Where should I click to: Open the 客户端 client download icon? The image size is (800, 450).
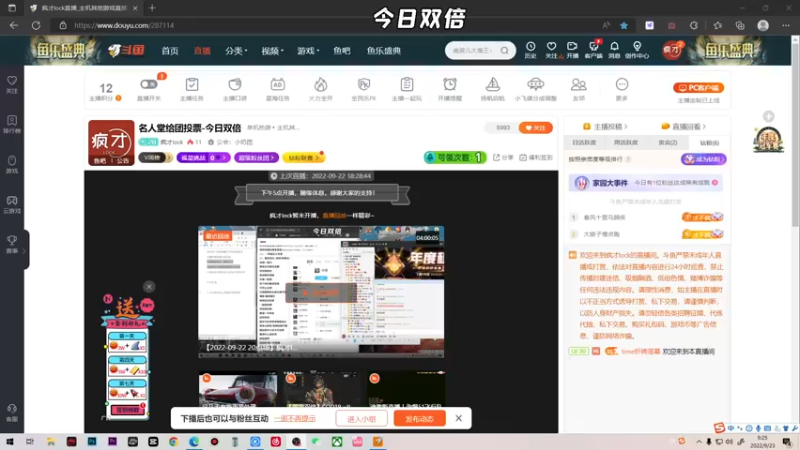593,50
